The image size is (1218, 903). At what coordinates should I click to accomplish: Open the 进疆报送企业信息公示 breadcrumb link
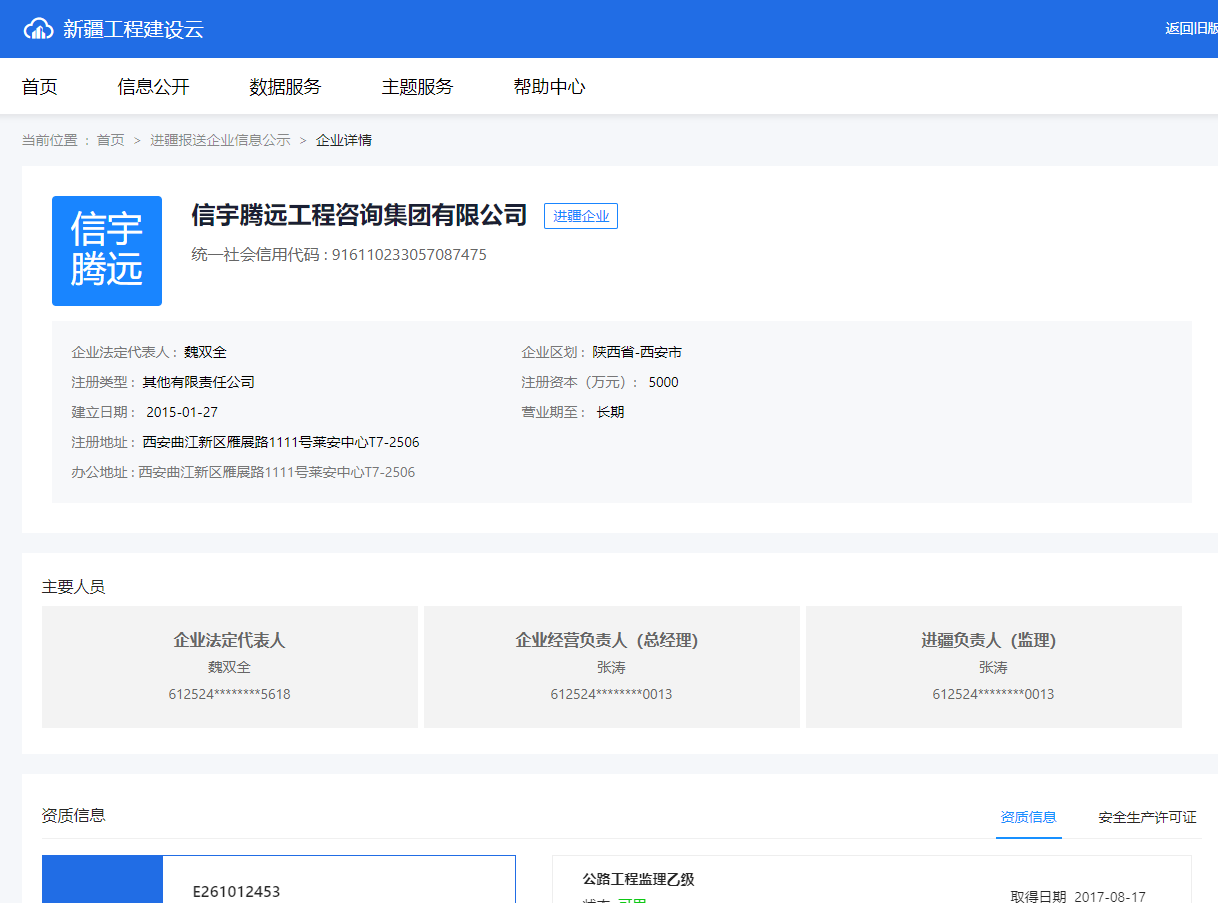[x=218, y=140]
